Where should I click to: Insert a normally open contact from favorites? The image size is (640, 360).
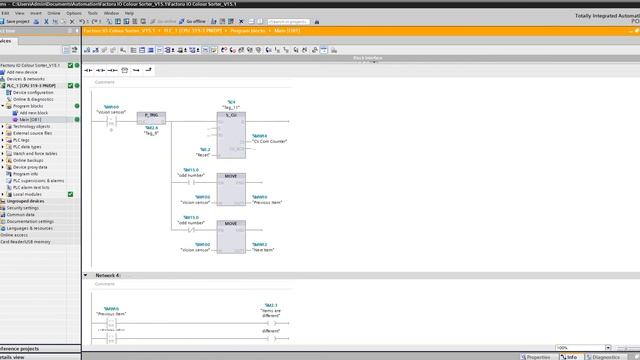point(88,70)
